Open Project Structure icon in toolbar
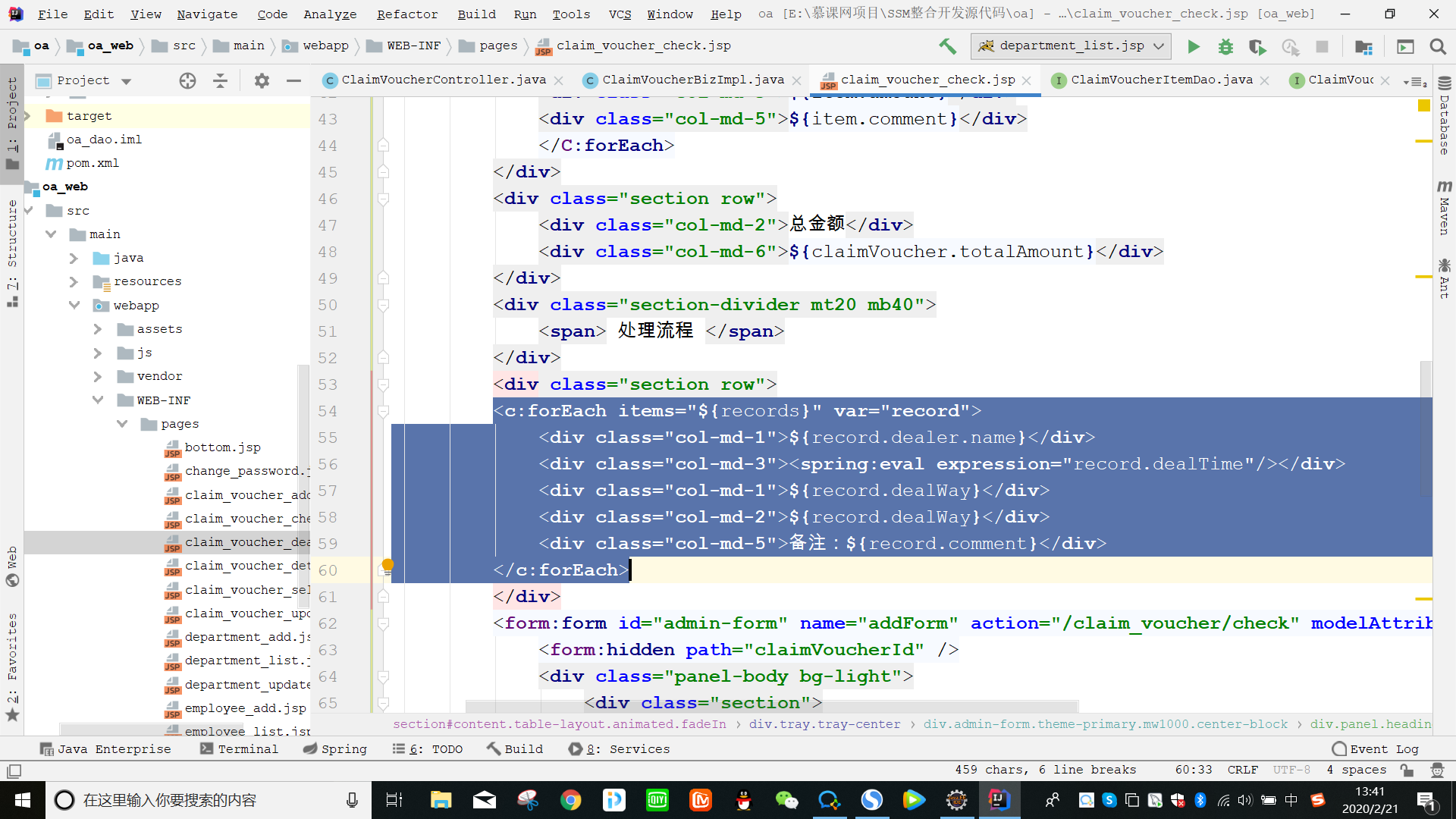The image size is (1456, 819). click(x=1363, y=47)
